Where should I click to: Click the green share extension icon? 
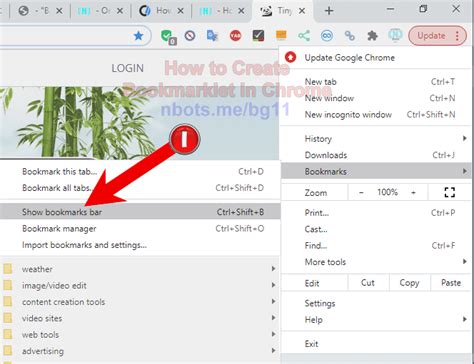click(x=304, y=35)
